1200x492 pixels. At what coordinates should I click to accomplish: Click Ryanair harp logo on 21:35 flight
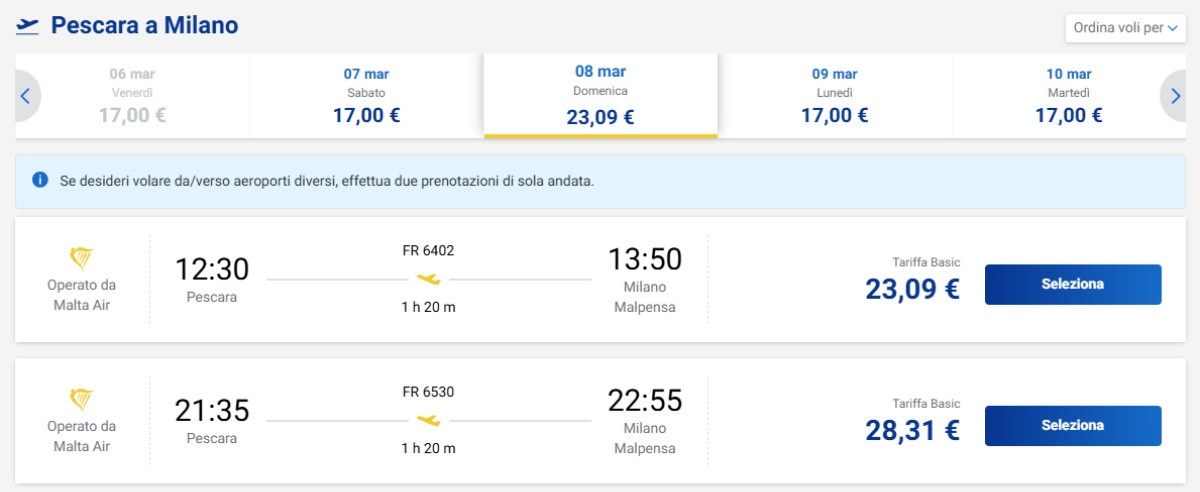pyautogui.click(x=82, y=400)
